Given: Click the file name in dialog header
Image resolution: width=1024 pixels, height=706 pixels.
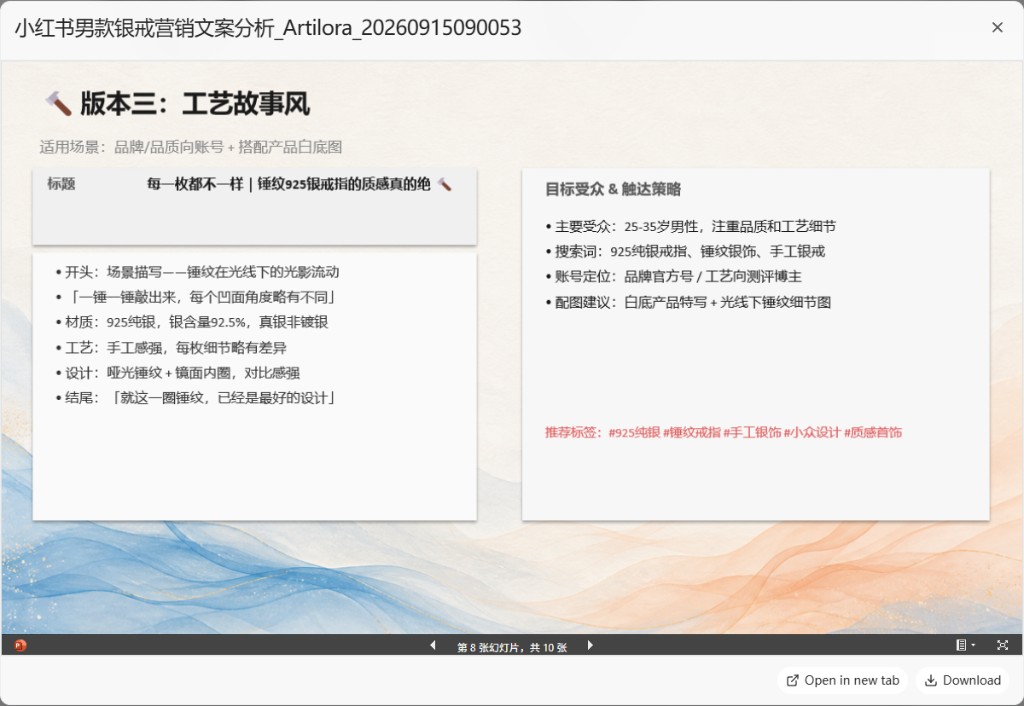Looking at the screenshot, I should (x=268, y=28).
